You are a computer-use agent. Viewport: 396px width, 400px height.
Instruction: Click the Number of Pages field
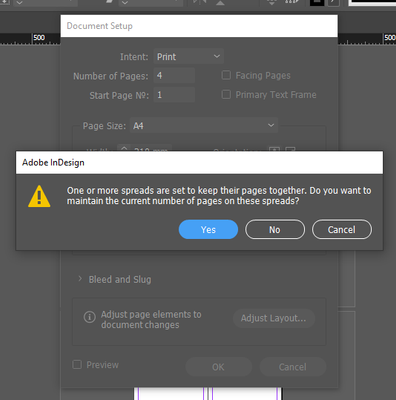(x=174, y=75)
